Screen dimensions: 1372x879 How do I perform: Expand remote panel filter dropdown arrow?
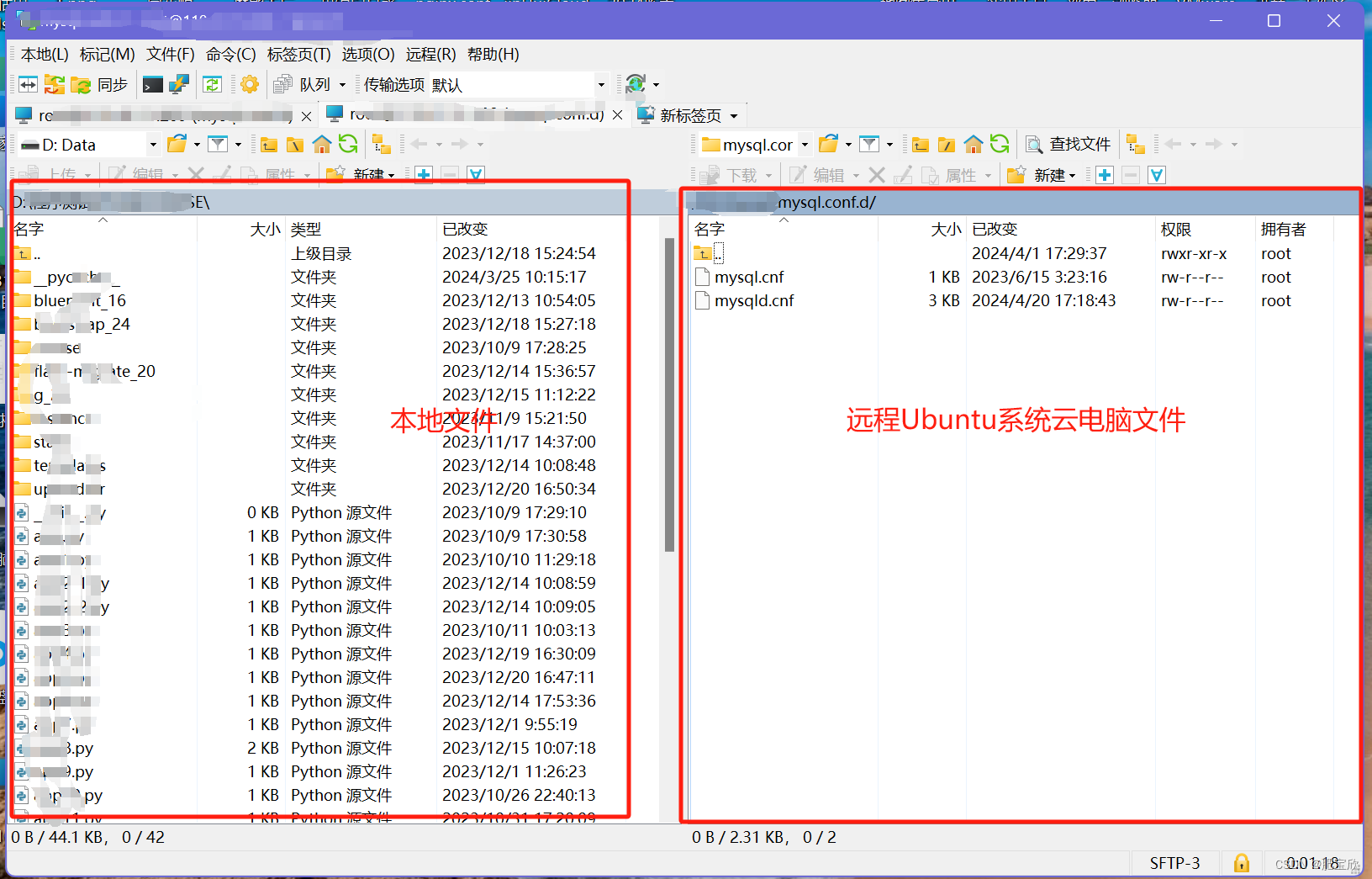(889, 145)
